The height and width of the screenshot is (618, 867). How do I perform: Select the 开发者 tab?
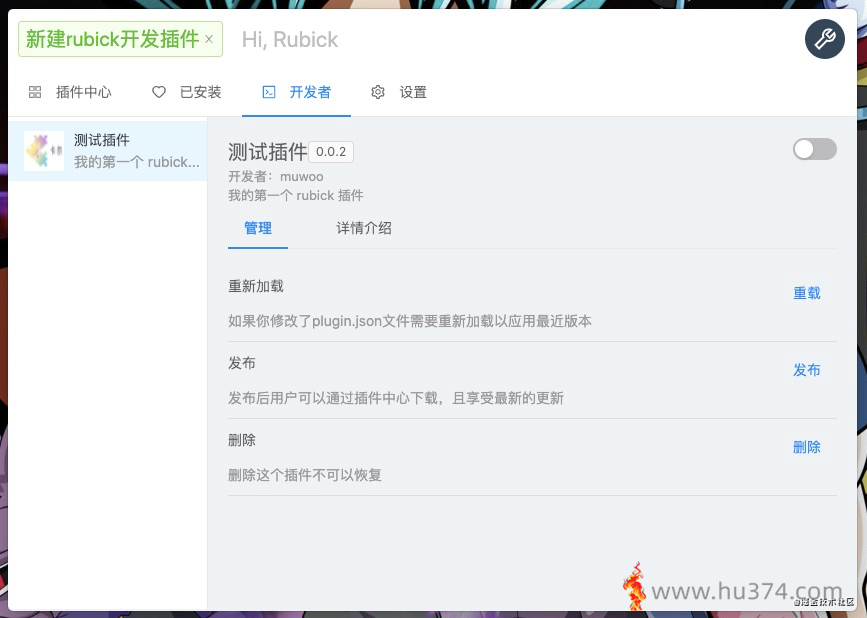[x=296, y=92]
